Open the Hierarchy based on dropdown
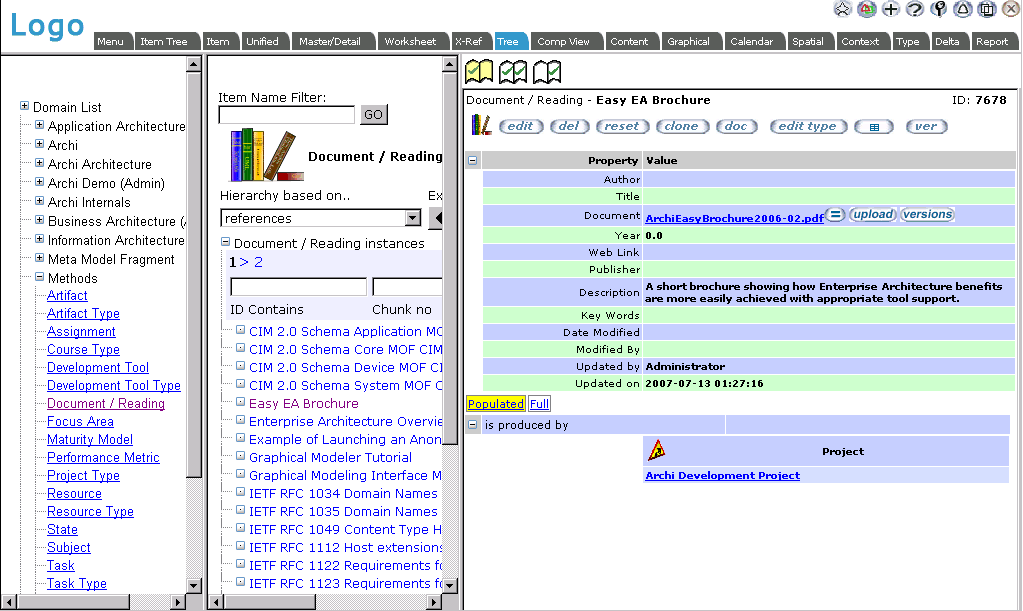This screenshot has width=1023, height=611. click(x=412, y=218)
